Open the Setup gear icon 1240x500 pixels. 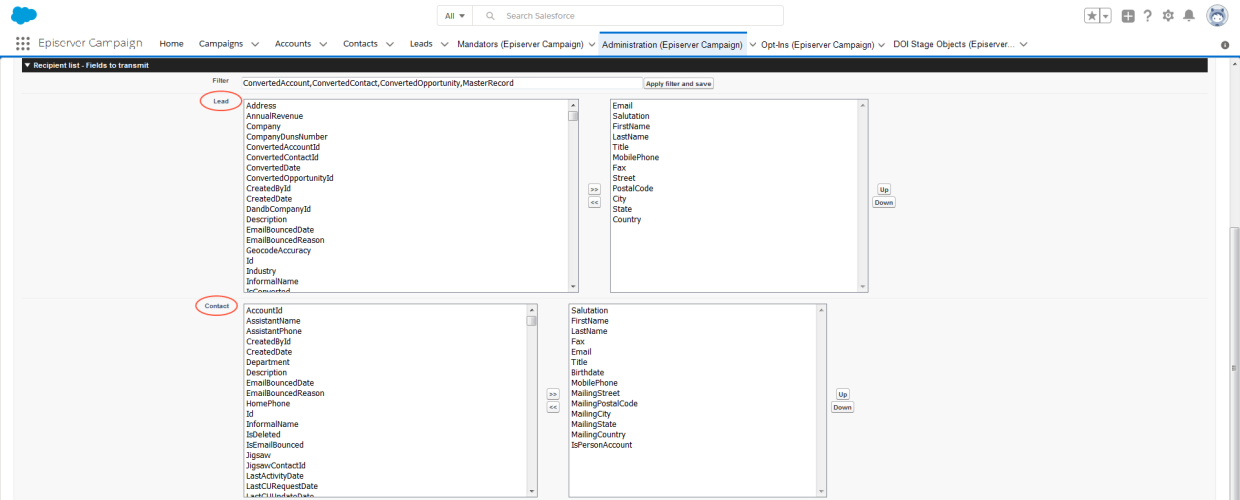pyautogui.click(x=1168, y=16)
